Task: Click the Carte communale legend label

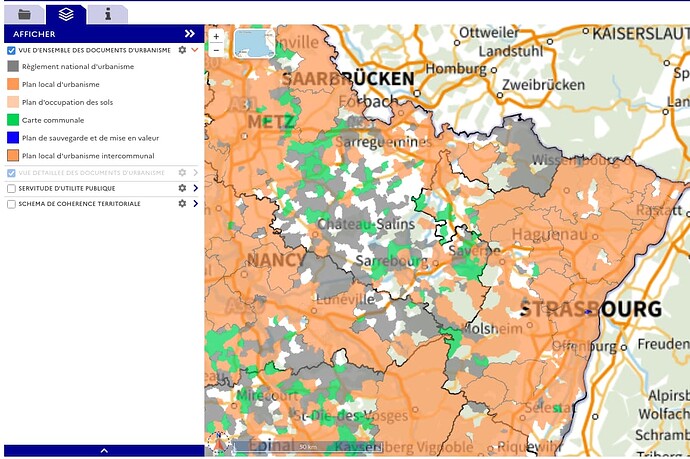Action: click(x=47, y=120)
